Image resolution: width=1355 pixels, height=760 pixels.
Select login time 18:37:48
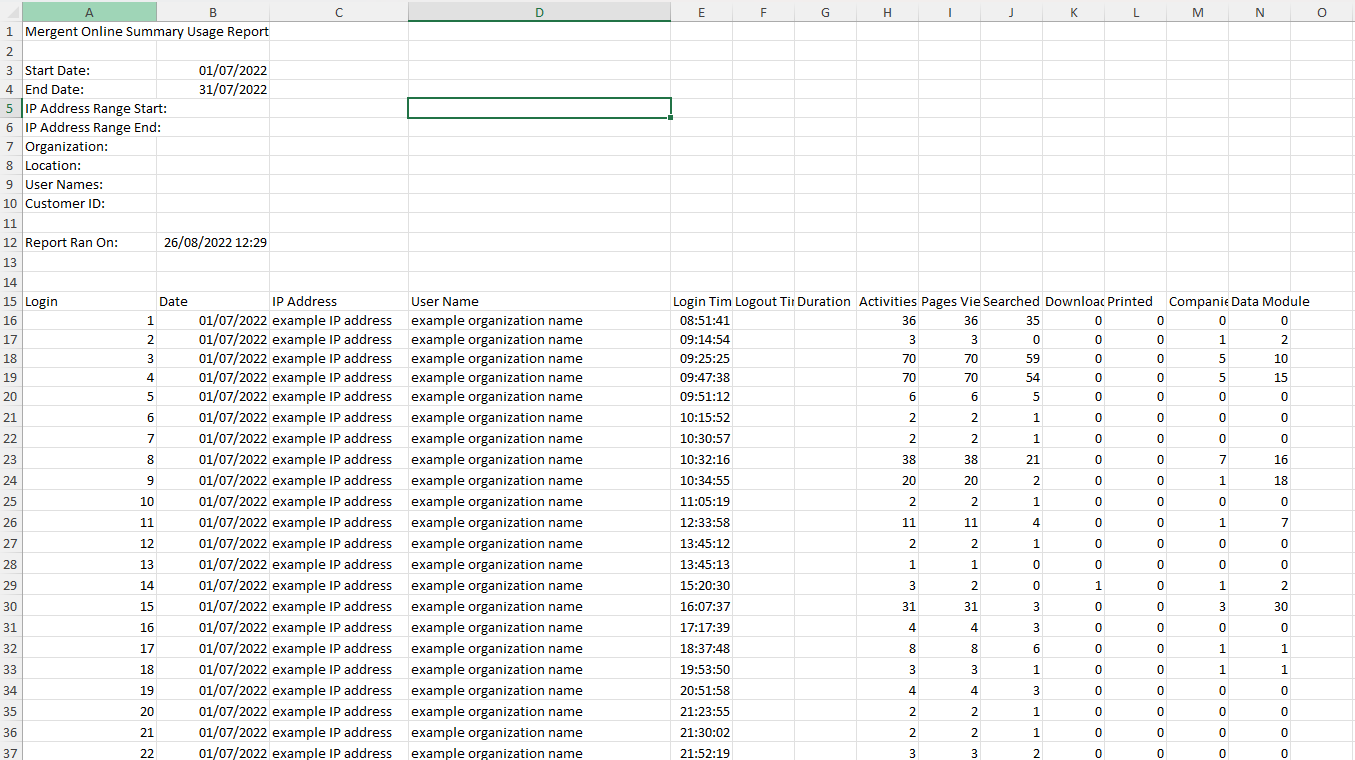[701, 649]
